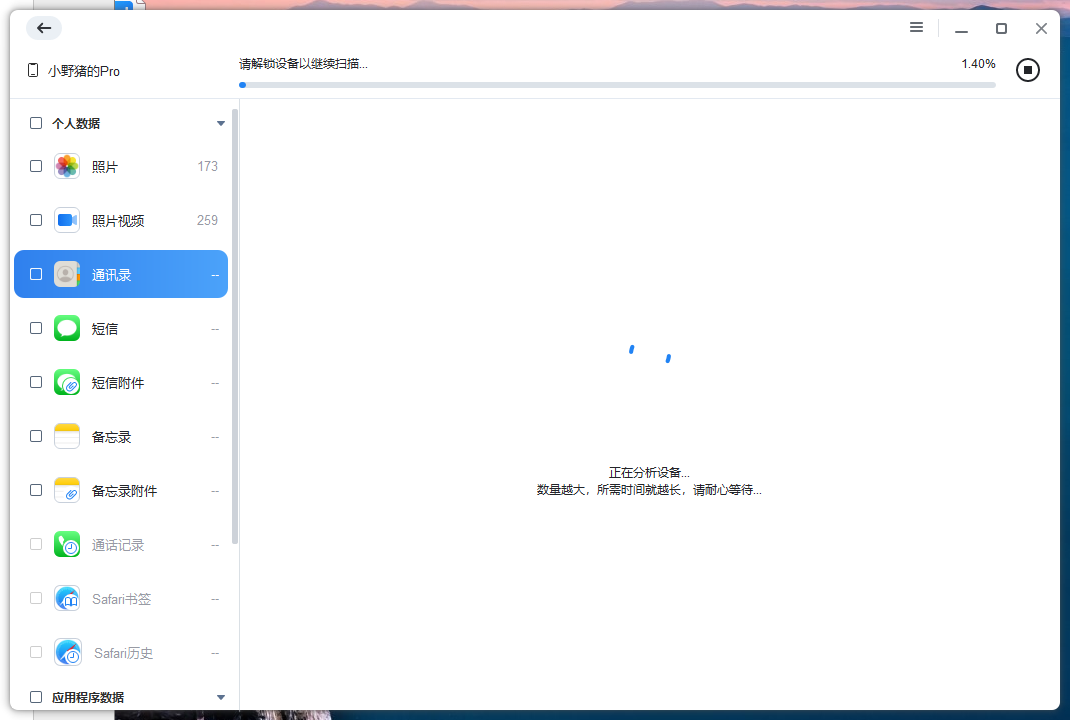
Task: Open the 短信附件 attachments icon
Action: [x=66, y=381]
